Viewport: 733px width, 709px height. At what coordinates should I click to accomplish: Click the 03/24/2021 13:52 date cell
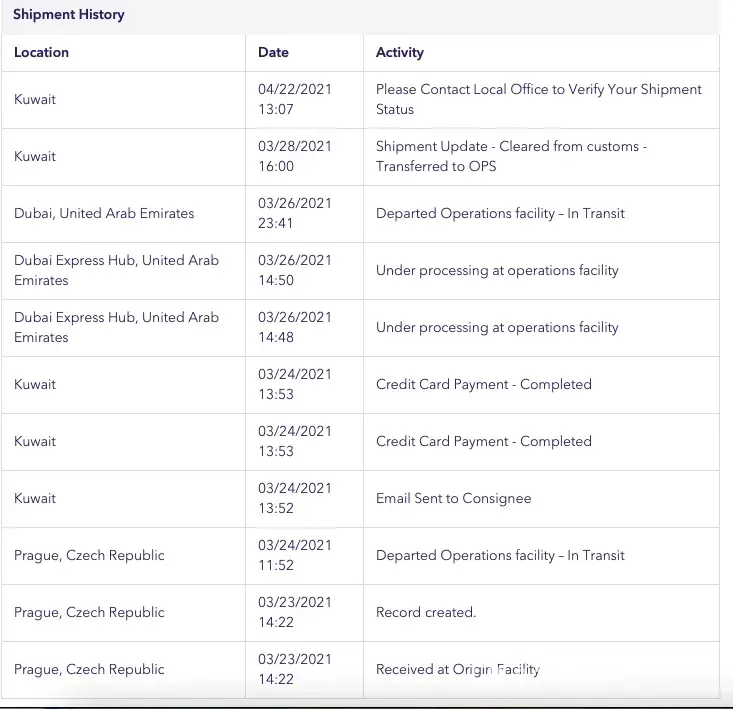pyautogui.click(x=294, y=498)
